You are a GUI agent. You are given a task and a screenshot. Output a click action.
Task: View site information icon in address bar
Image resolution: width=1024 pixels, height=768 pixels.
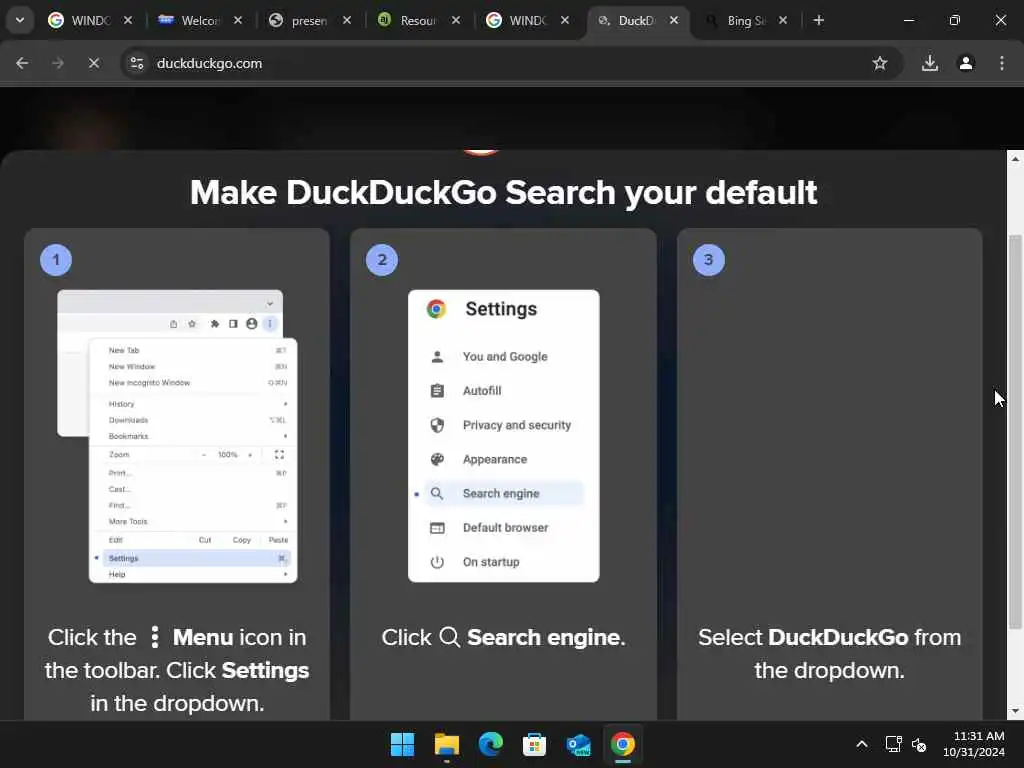click(136, 63)
